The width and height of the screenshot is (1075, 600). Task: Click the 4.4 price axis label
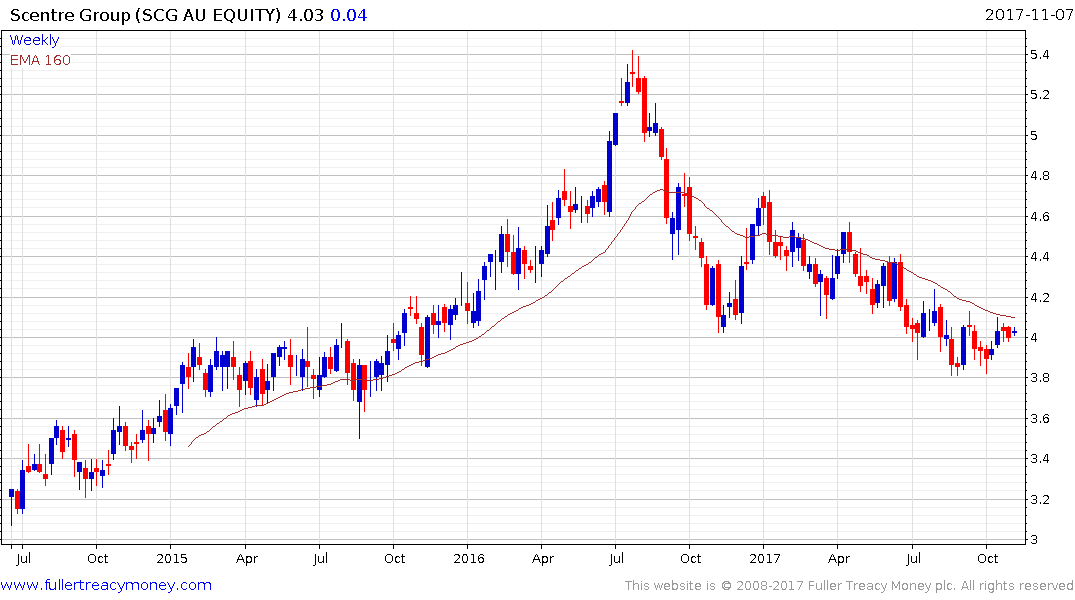point(1039,256)
